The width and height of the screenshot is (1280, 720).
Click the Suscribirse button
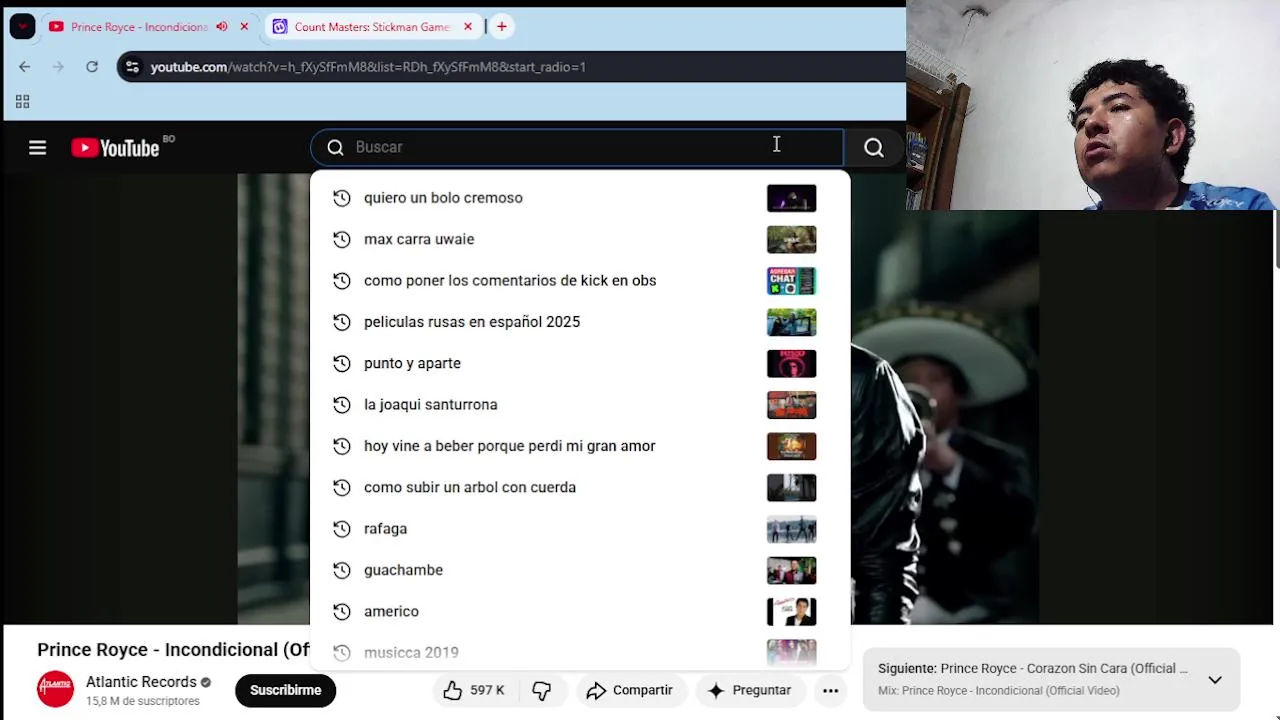click(285, 690)
